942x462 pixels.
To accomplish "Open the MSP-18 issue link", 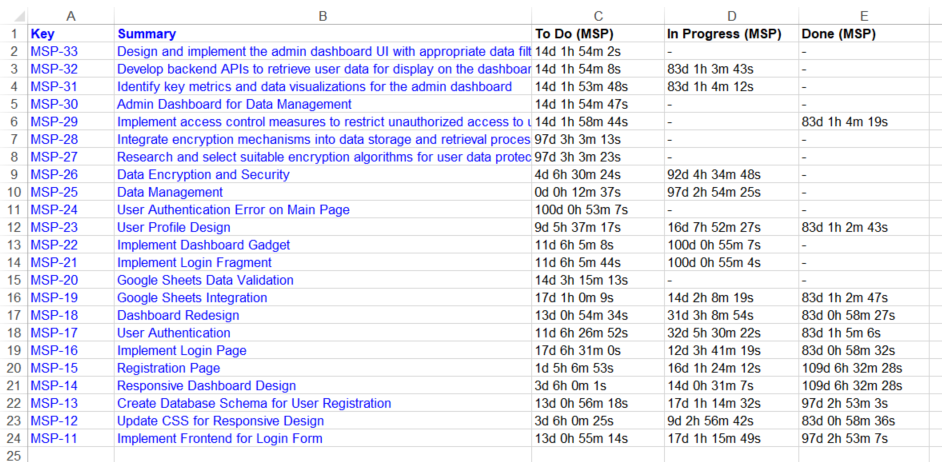I will (54, 315).
